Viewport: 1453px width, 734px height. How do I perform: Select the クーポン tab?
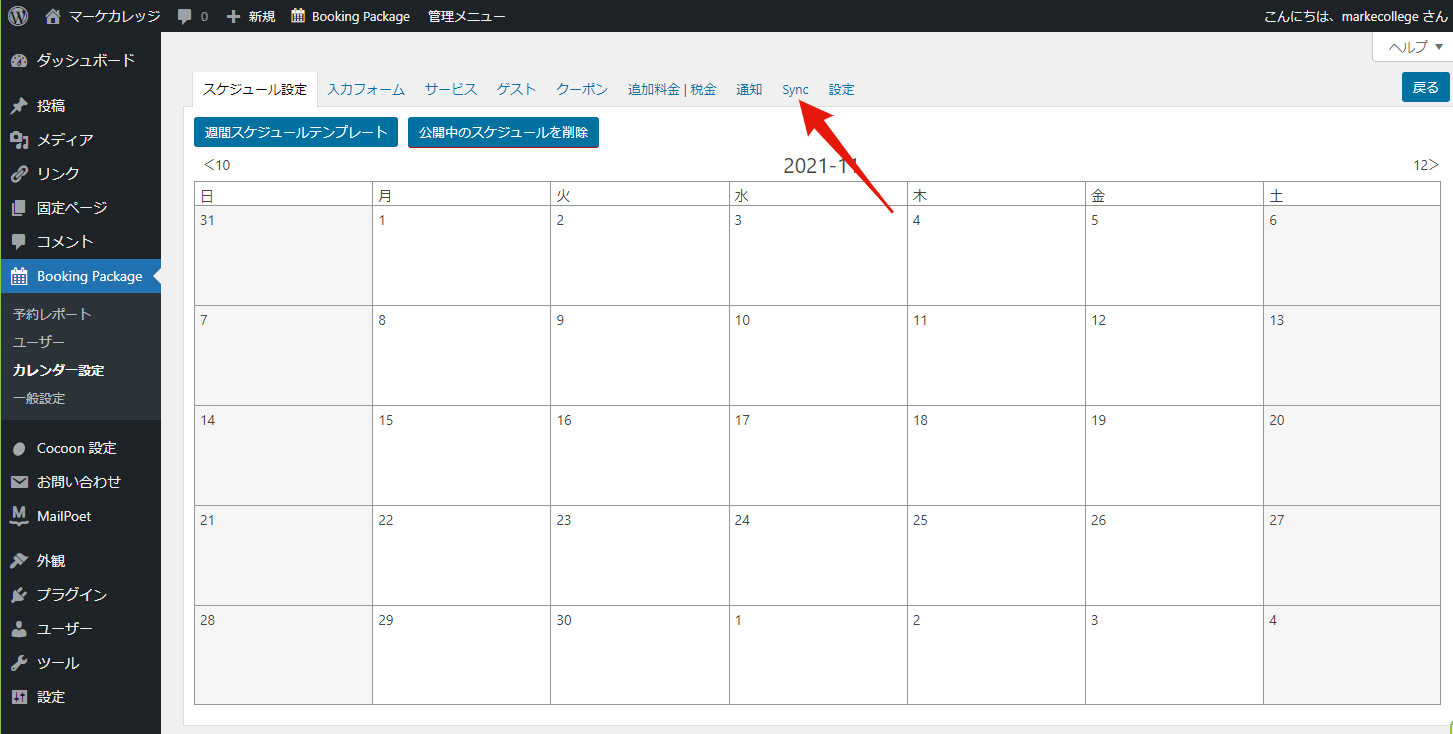(582, 89)
